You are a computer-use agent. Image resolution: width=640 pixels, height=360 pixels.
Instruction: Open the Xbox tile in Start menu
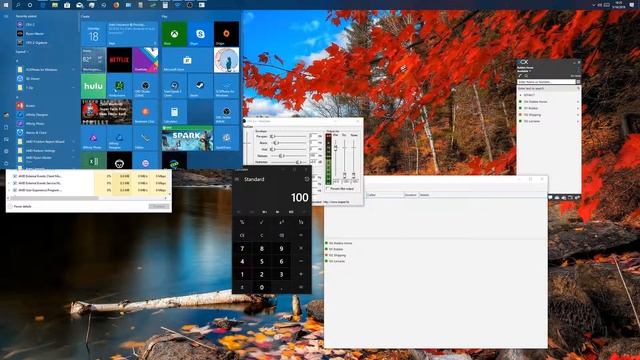(x=174, y=34)
